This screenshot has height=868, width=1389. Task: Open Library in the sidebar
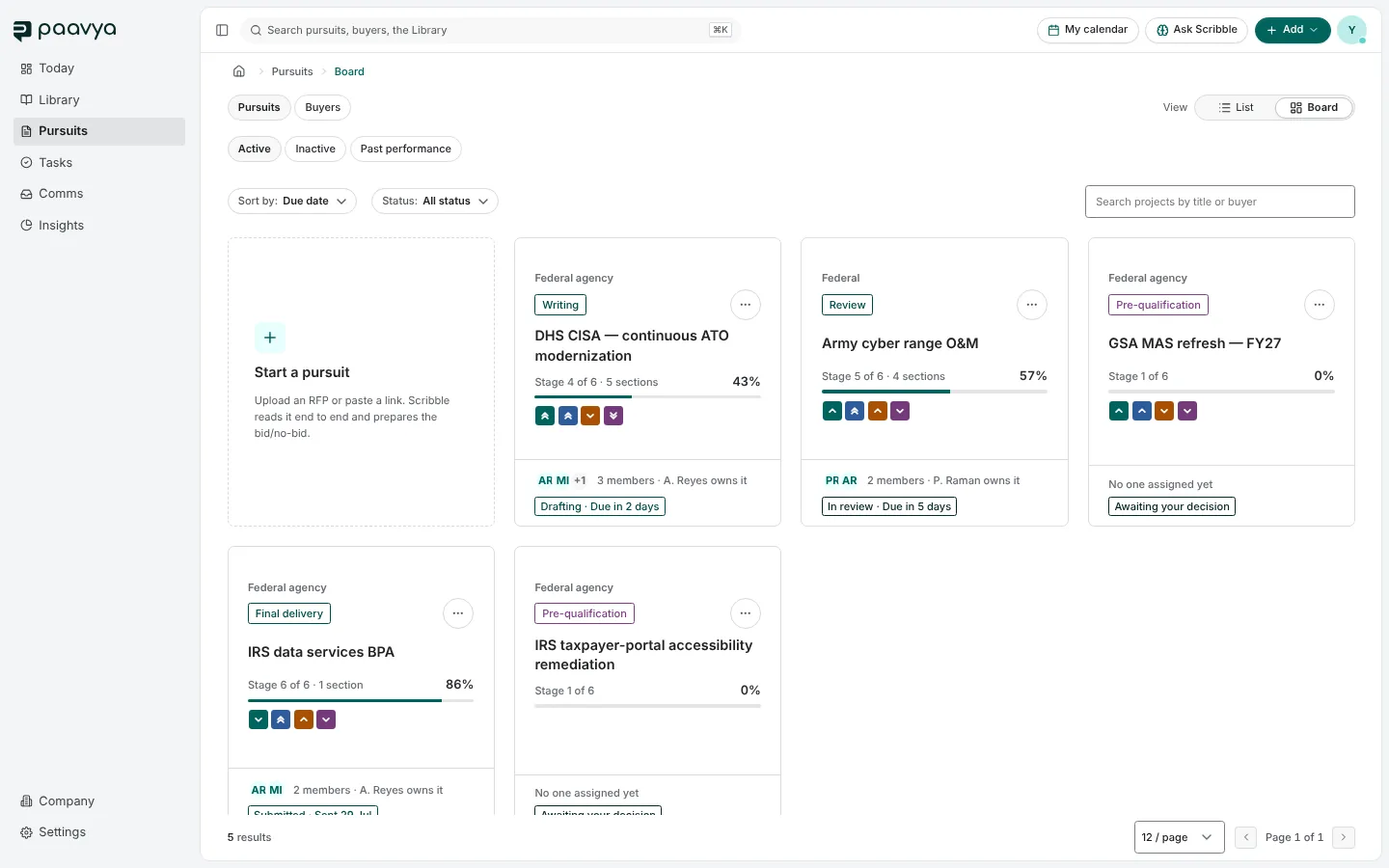(x=99, y=100)
